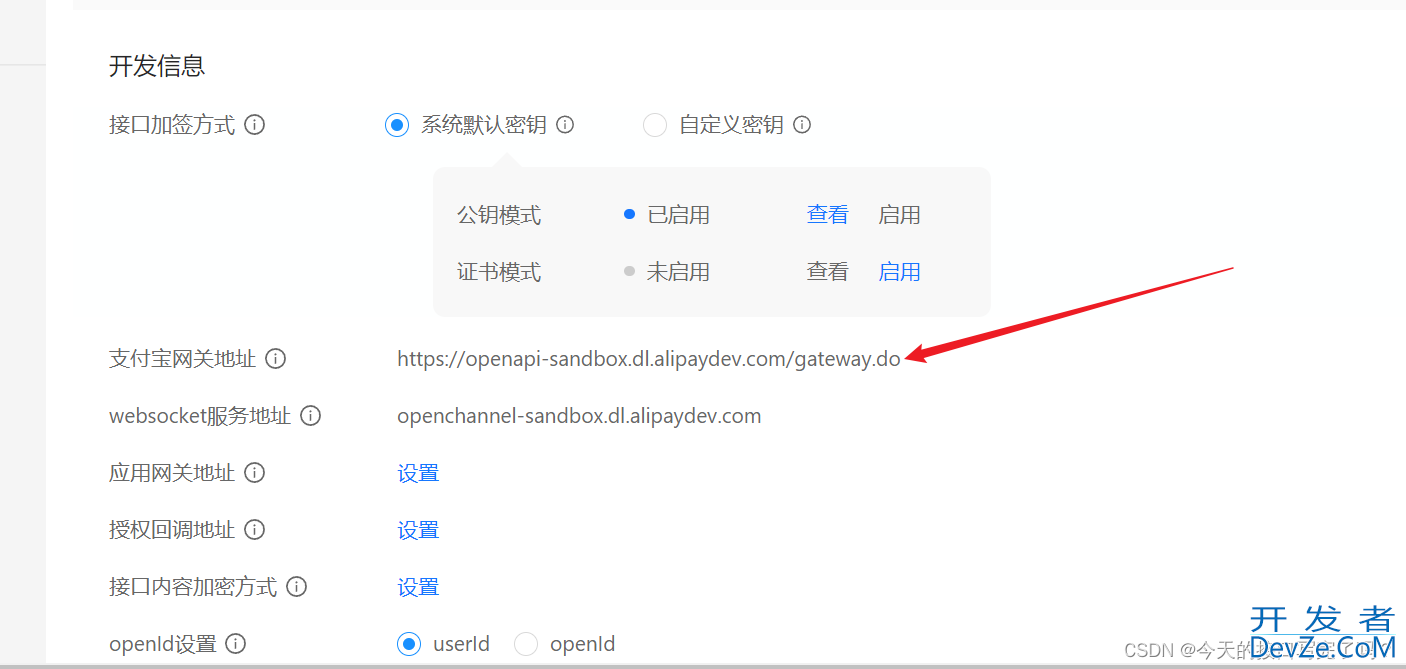Viewport: 1406px width, 669px height.
Task: Click info icon next to 应用网关地址
Action: click(255, 472)
